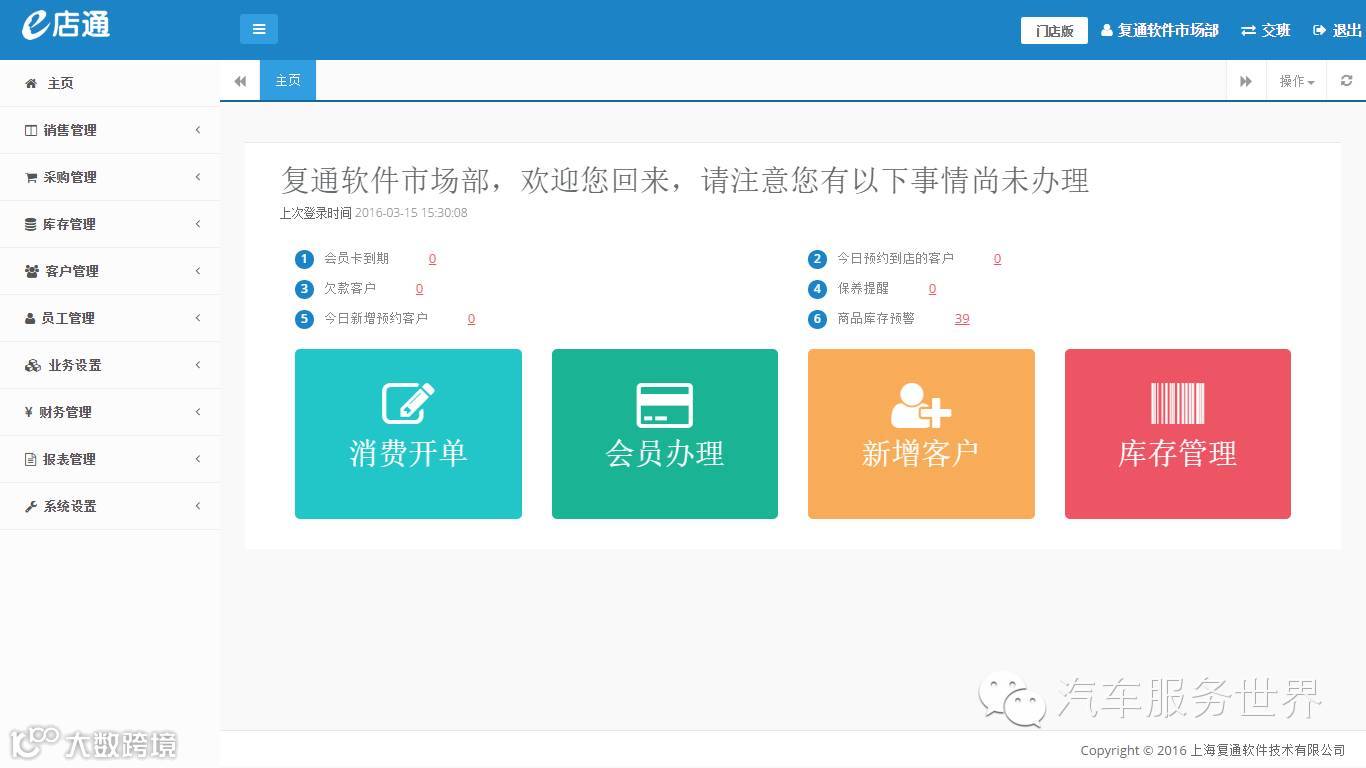1366x768 pixels.
Task: Click the document icon for 报表管理
Action: [x=31, y=459]
